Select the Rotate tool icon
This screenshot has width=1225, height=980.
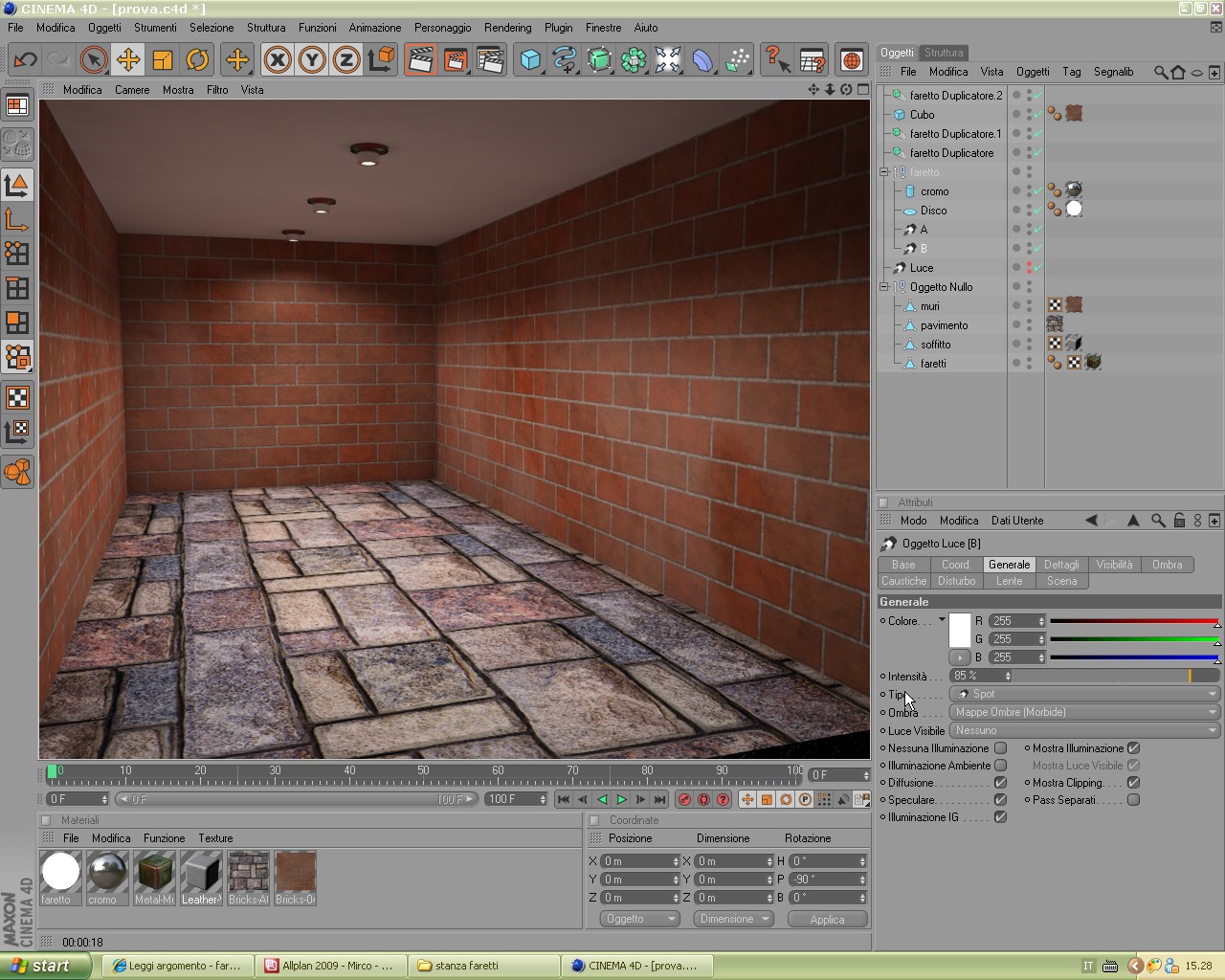[x=196, y=59]
